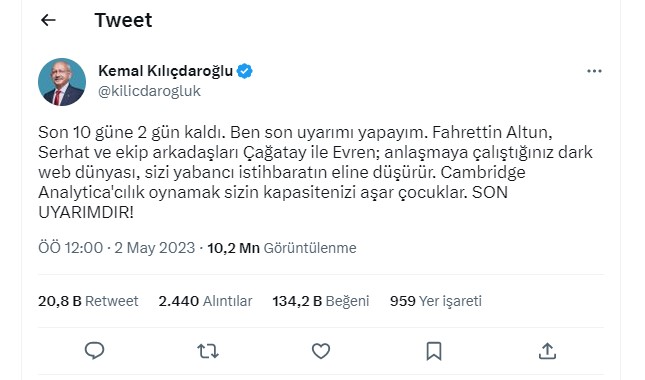
Task: Open the three-dot more options menu
Action: click(x=594, y=71)
